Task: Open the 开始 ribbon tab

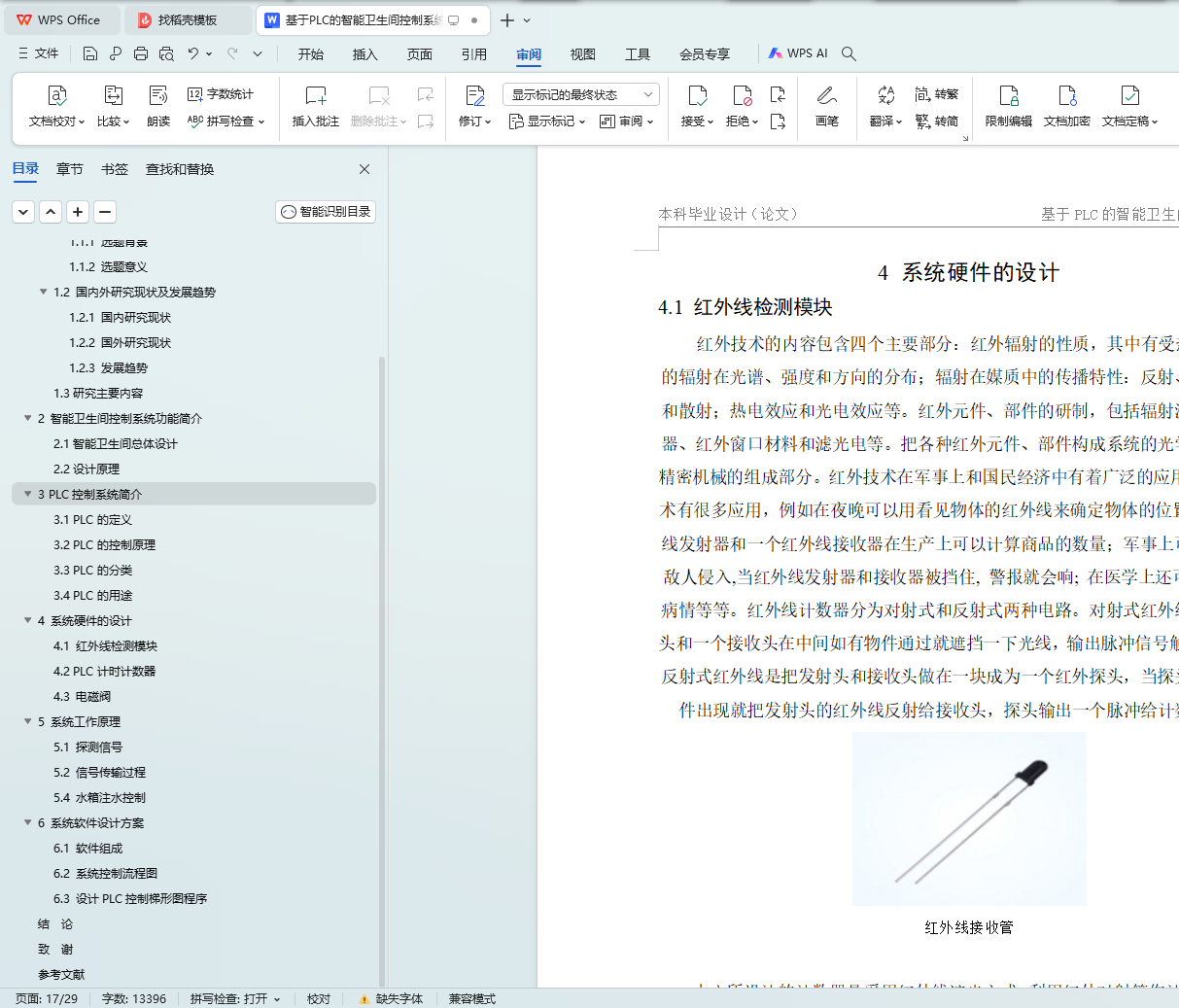Action: [x=311, y=54]
